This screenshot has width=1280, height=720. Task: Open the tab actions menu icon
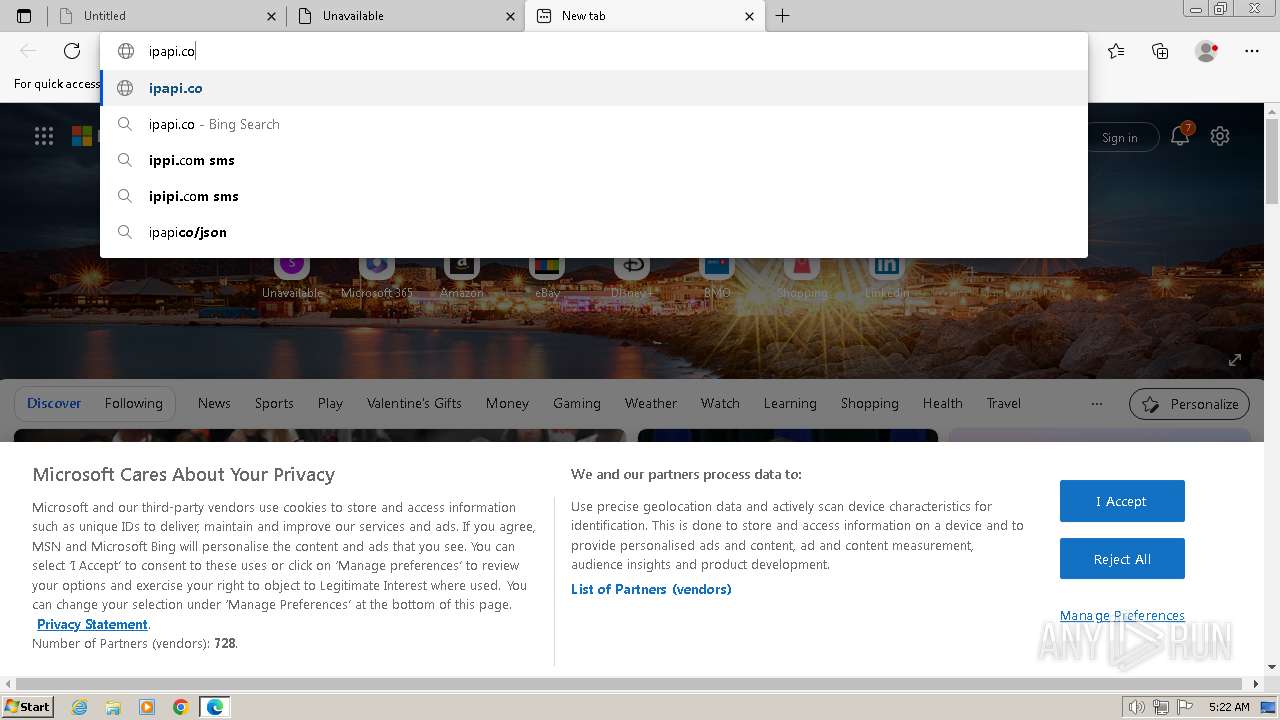tap(24, 16)
